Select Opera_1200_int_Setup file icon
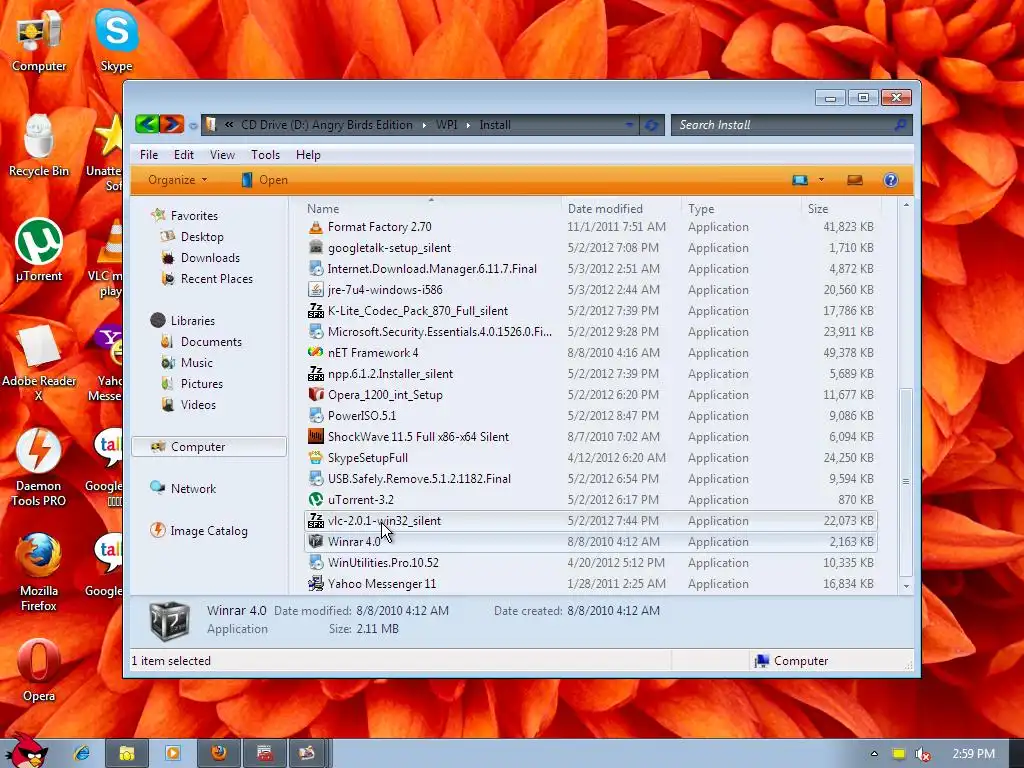 coord(315,395)
